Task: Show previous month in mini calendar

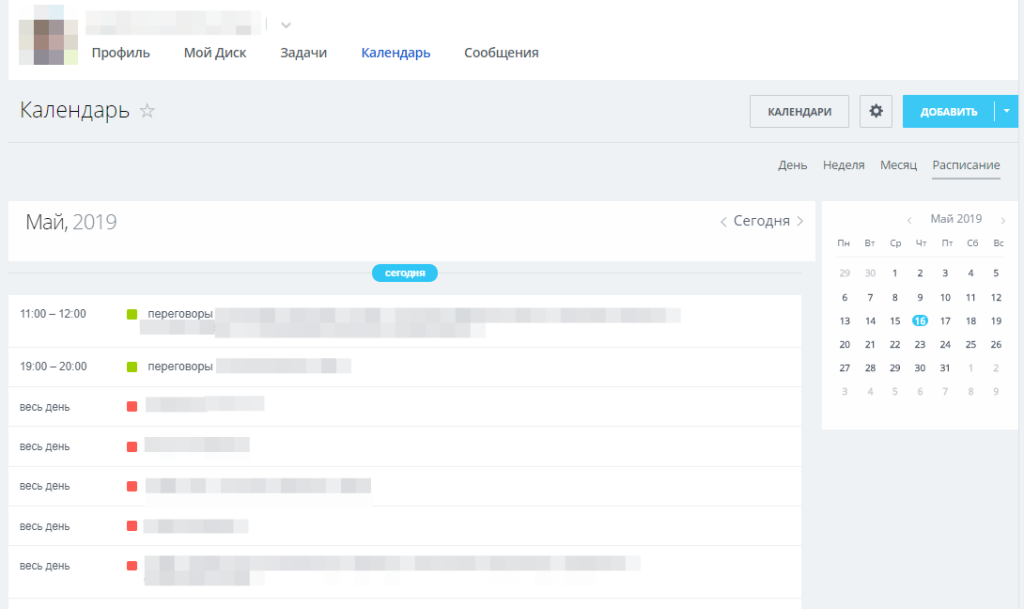Action: pyautogui.click(x=909, y=220)
